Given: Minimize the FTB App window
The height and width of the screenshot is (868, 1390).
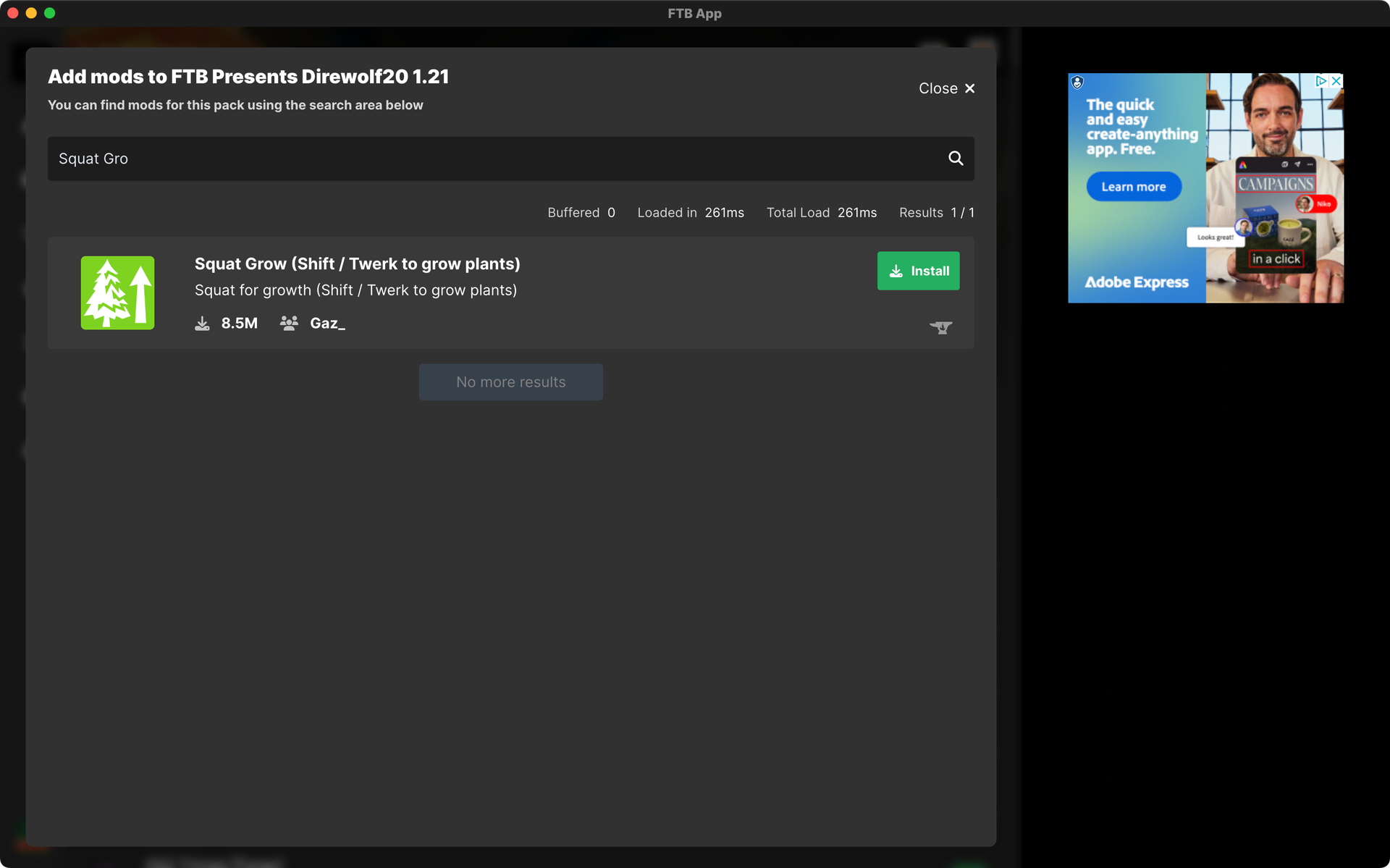Looking at the screenshot, I should [x=31, y=12].
